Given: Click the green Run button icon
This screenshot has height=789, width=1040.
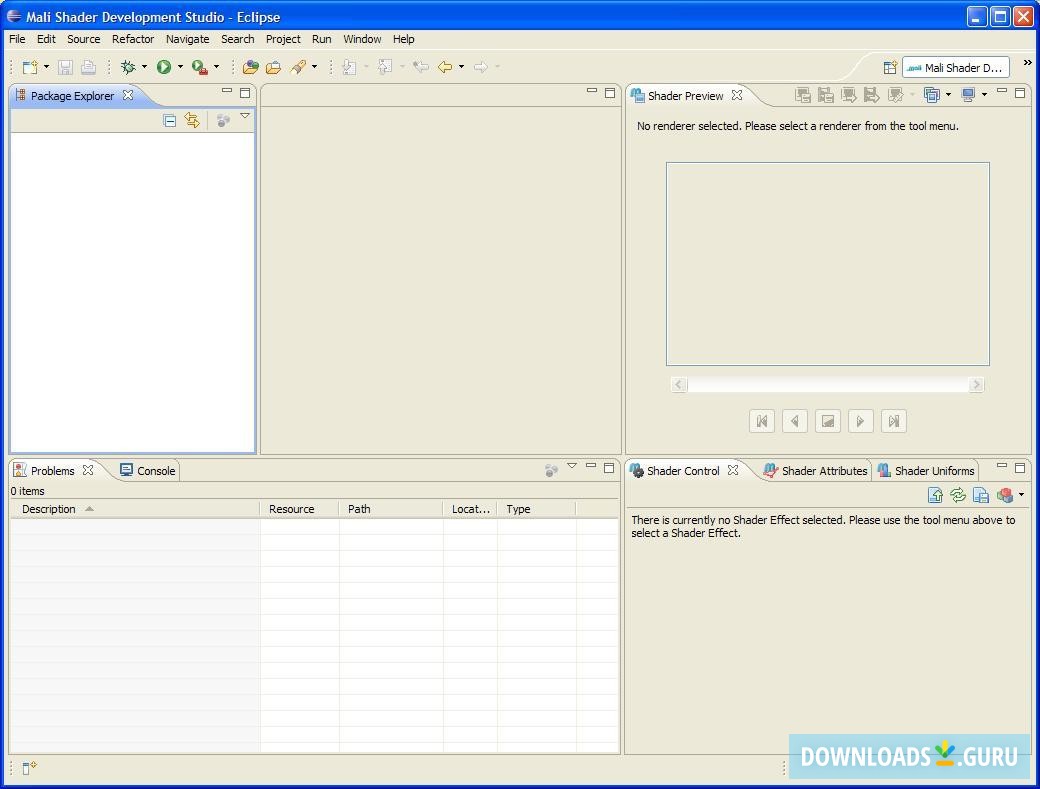Looking at the screenshot, I should (x=164, y=67).
